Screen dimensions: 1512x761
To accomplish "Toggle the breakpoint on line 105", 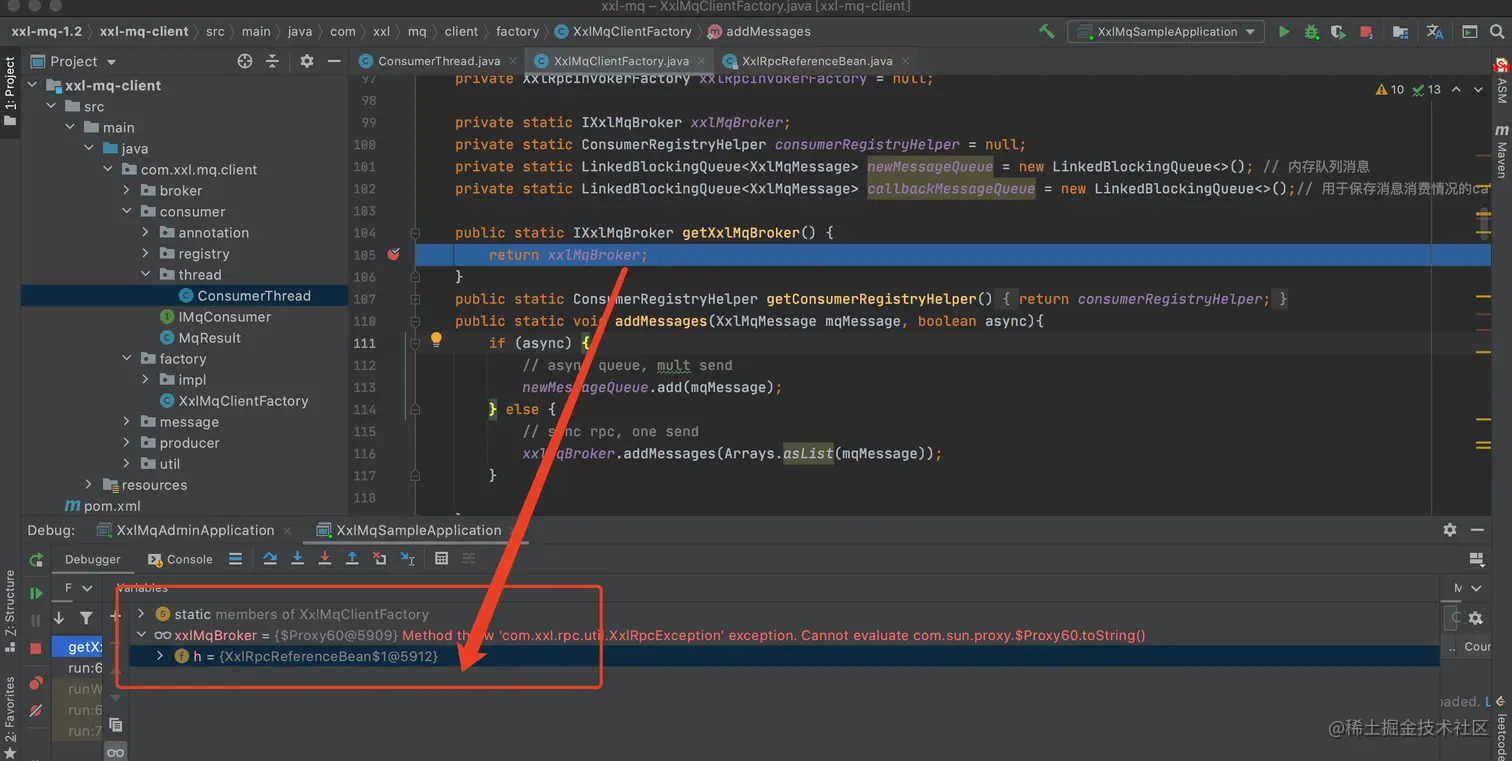I will [x=393, y=255].
